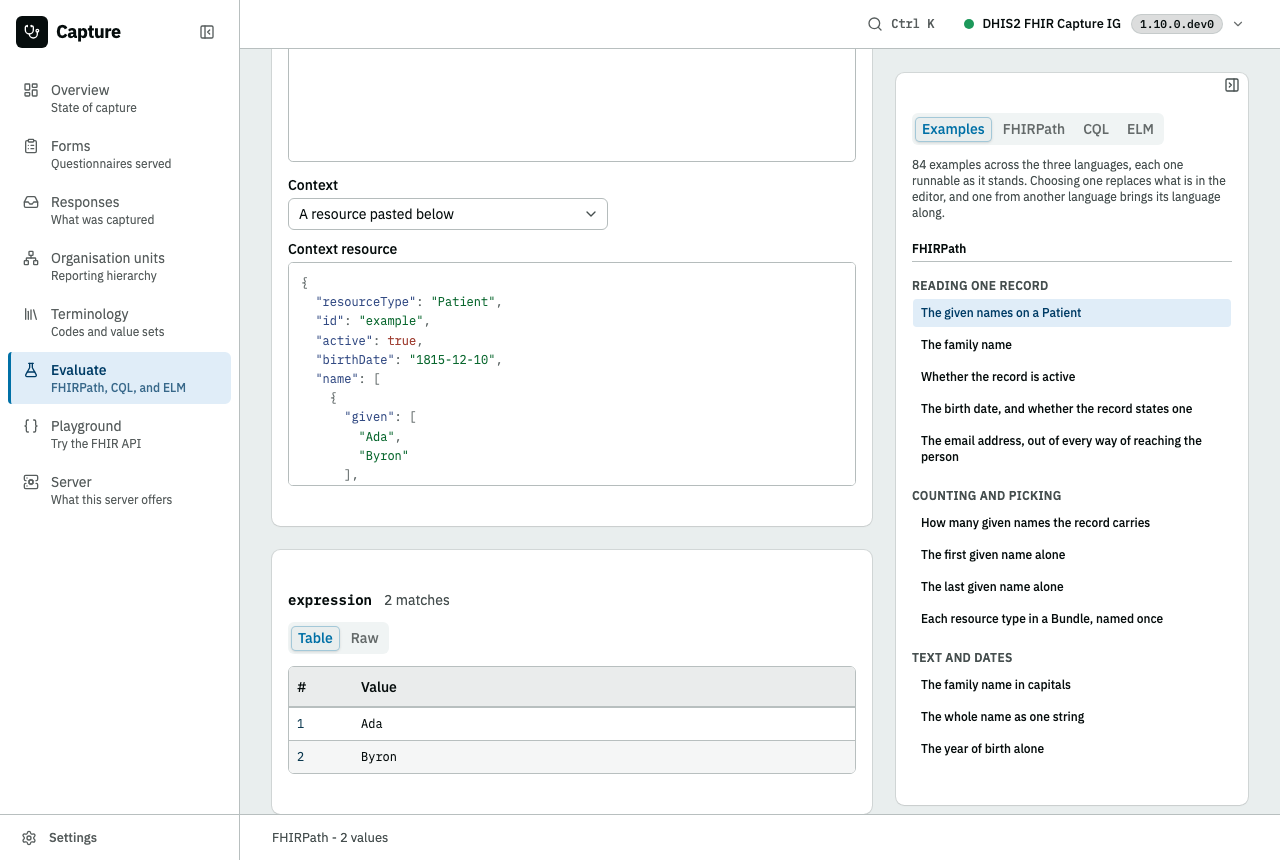This screenshot has width=1280, height=860.
Task: Click the Capture stethoscope logo
Action: coord(32,32)
